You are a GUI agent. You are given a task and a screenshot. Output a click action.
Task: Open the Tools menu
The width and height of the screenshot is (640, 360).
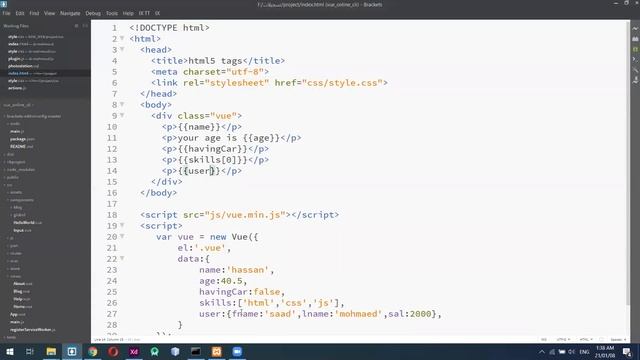tap(112, 13)
